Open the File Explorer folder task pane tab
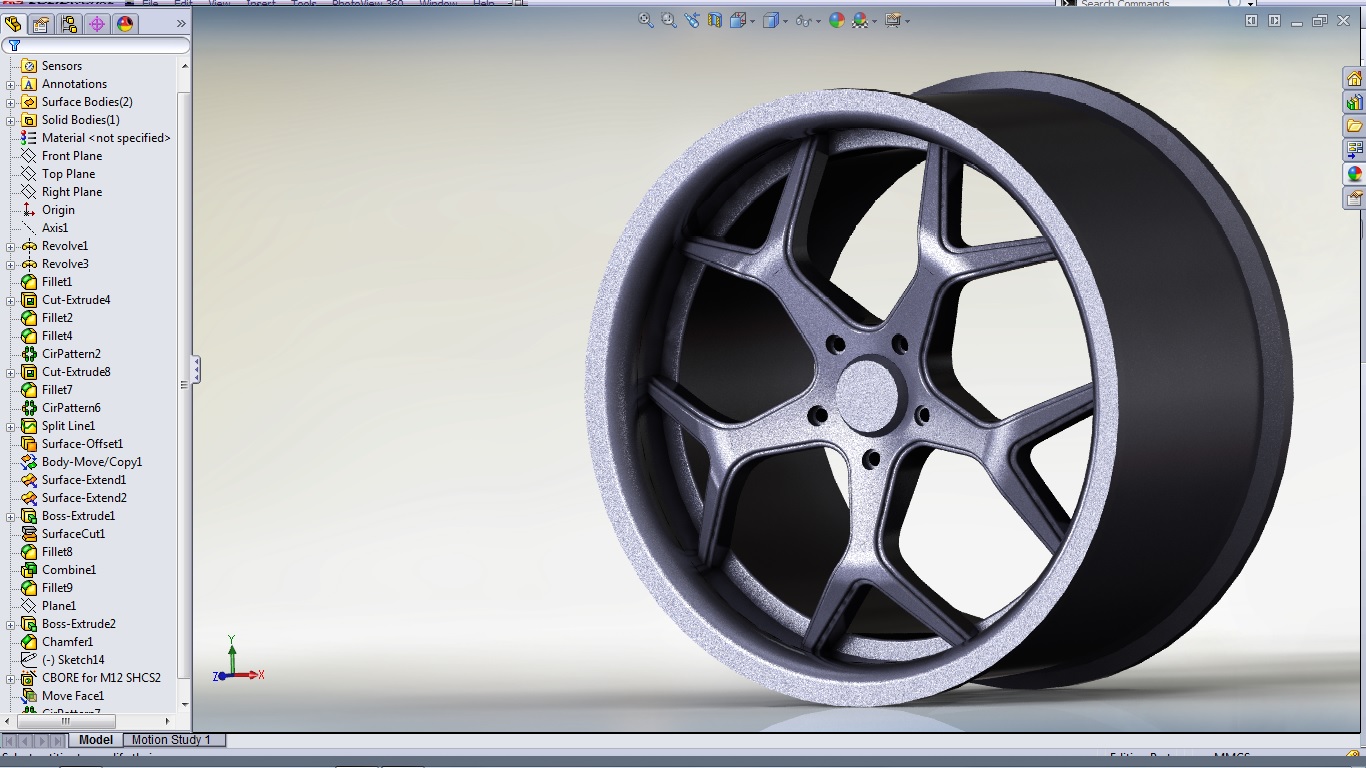The width and height of the screenshot is (1366, 768). click(x=1354, y=126)
